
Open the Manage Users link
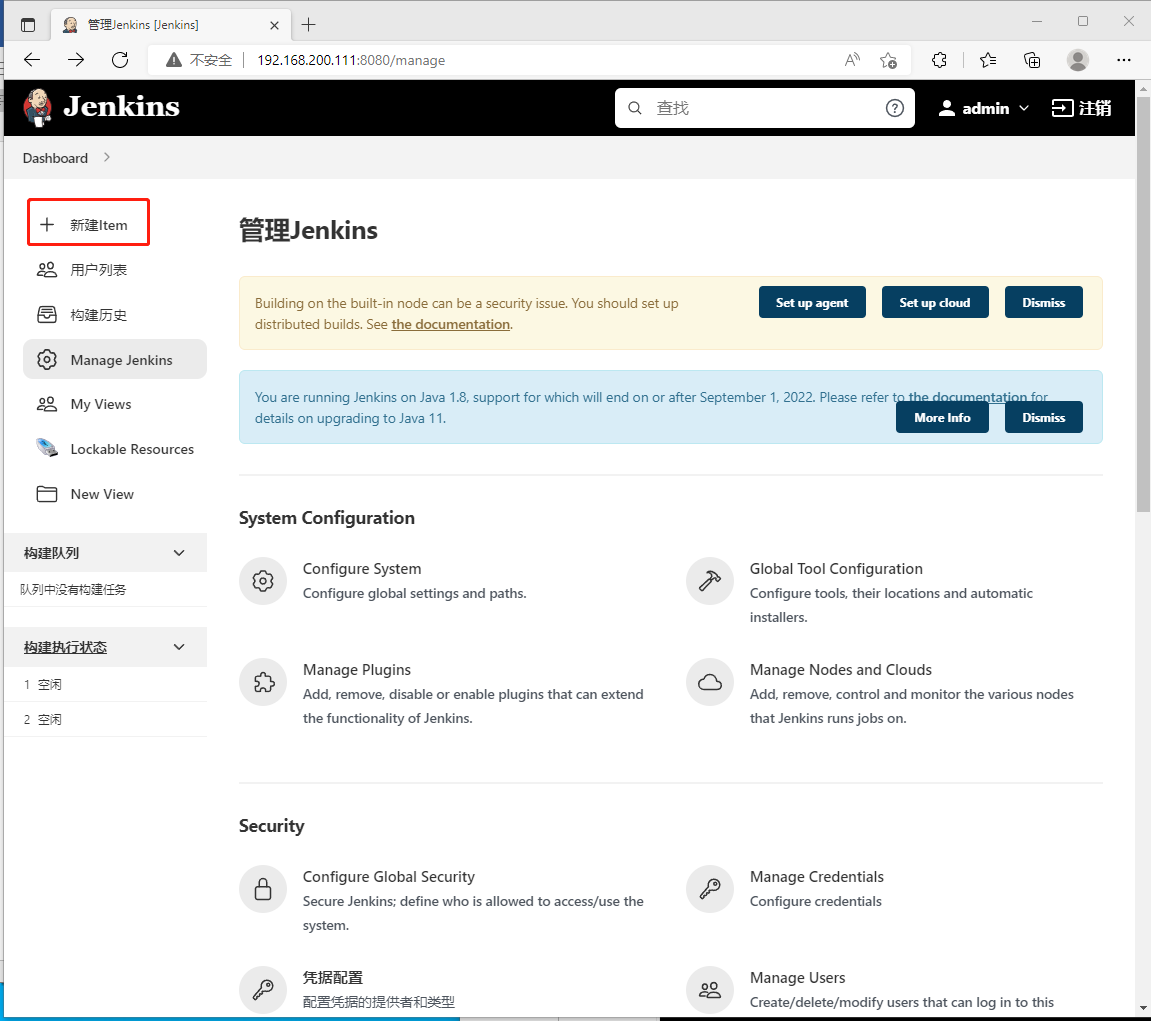click(797, 978)
